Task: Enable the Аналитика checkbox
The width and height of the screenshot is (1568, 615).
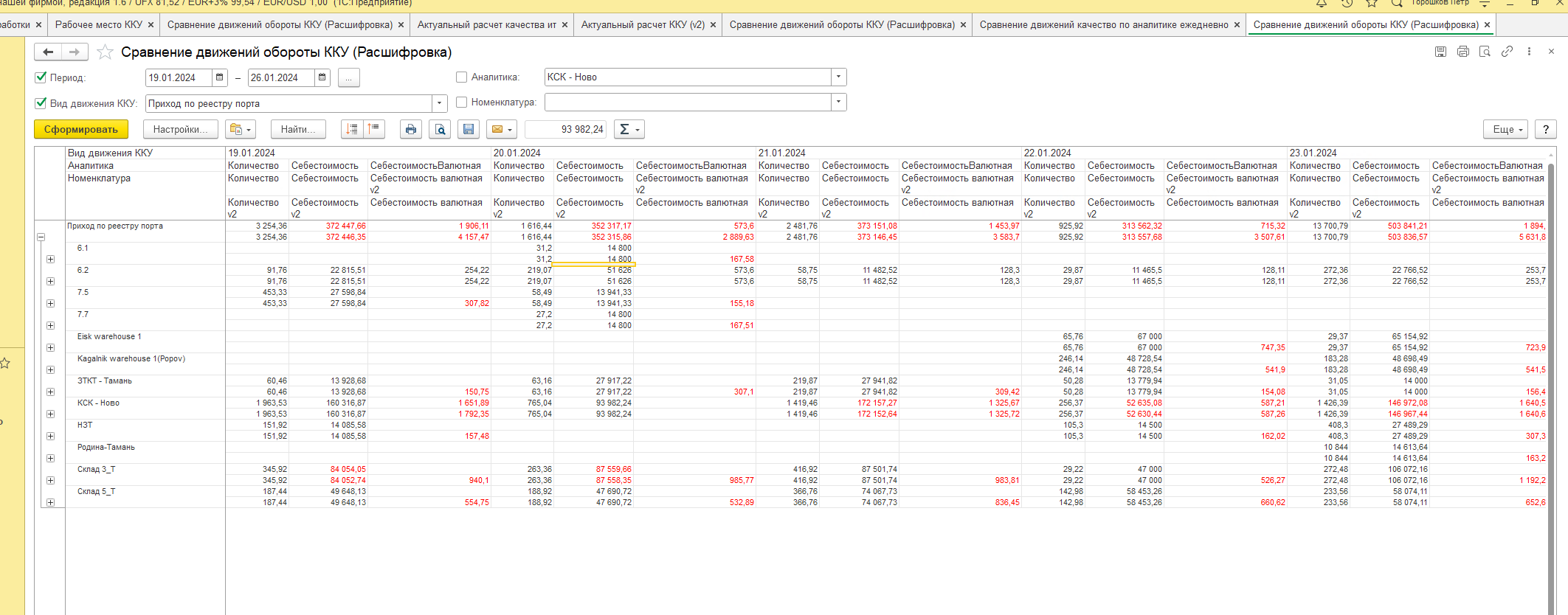Action: (x=462, y=77)
